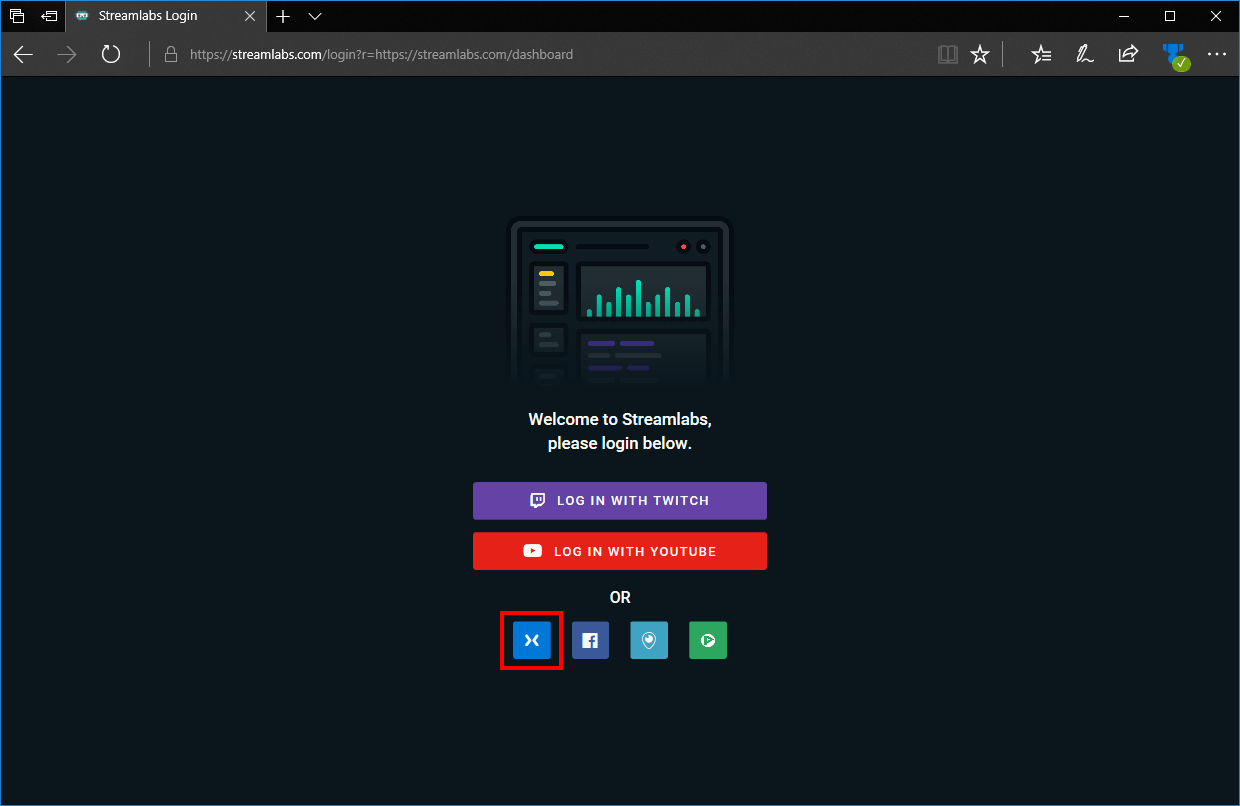
Task: Open the extension icon with green checkmark
Action: click(x=1174, y=56)
